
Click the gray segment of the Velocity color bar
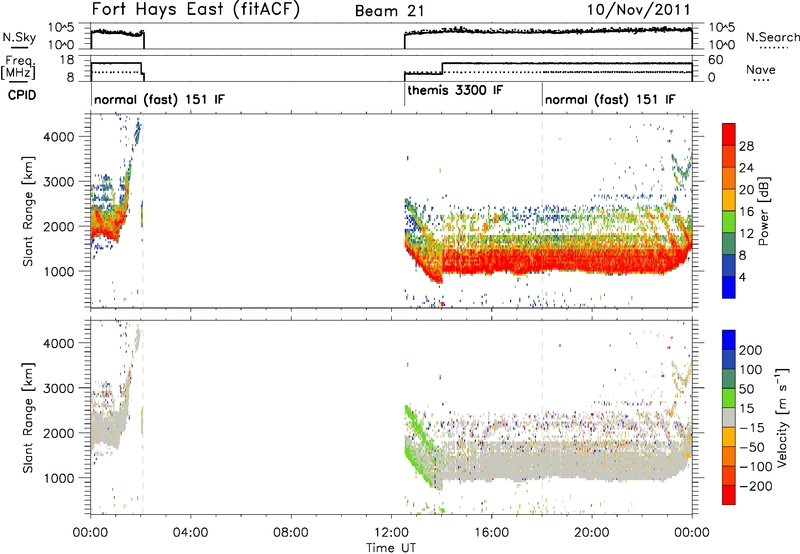[729, 417]
